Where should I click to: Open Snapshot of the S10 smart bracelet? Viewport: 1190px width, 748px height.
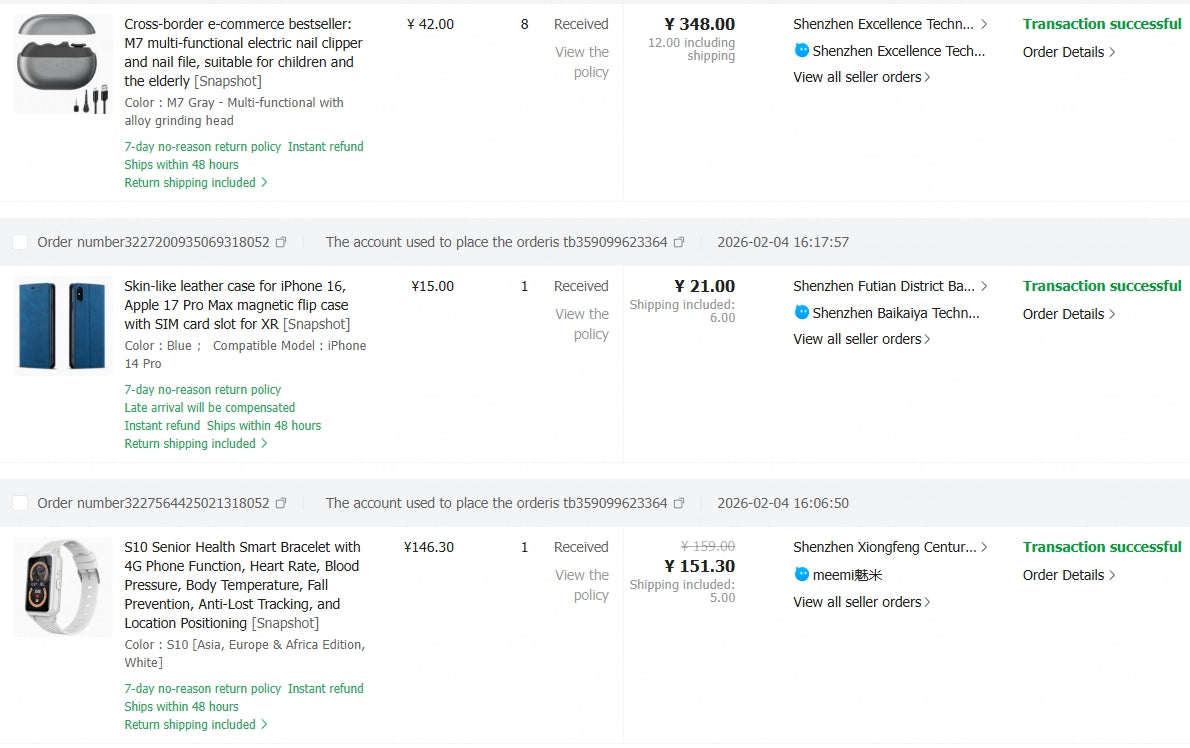pos(285,623)
